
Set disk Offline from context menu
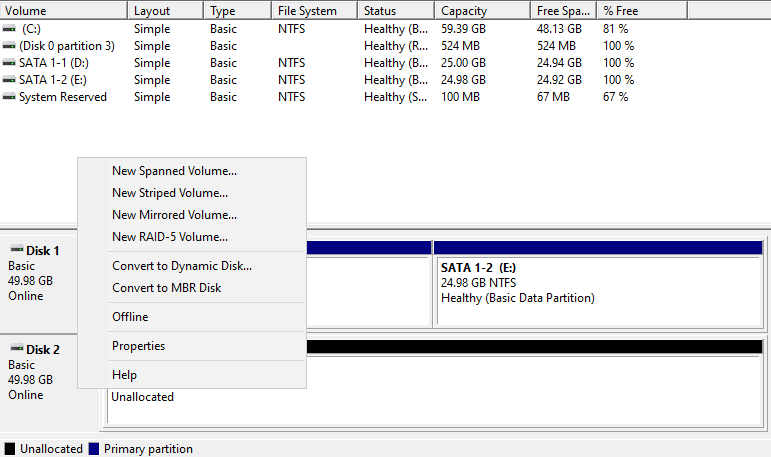point(192,317)
